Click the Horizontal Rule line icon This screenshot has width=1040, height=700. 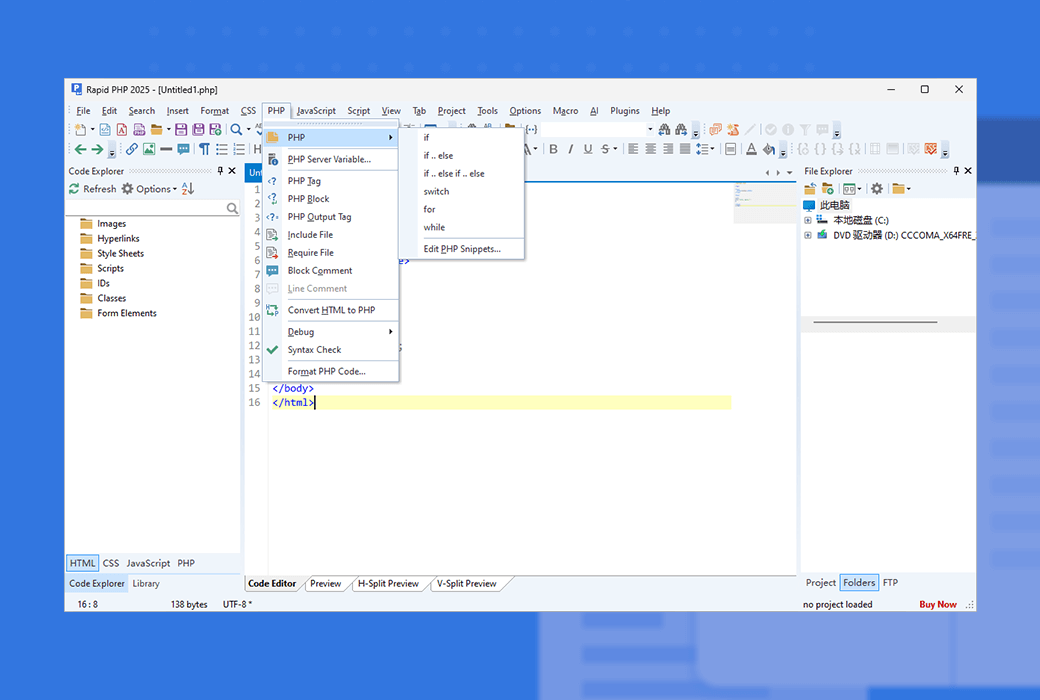point(166,149)
